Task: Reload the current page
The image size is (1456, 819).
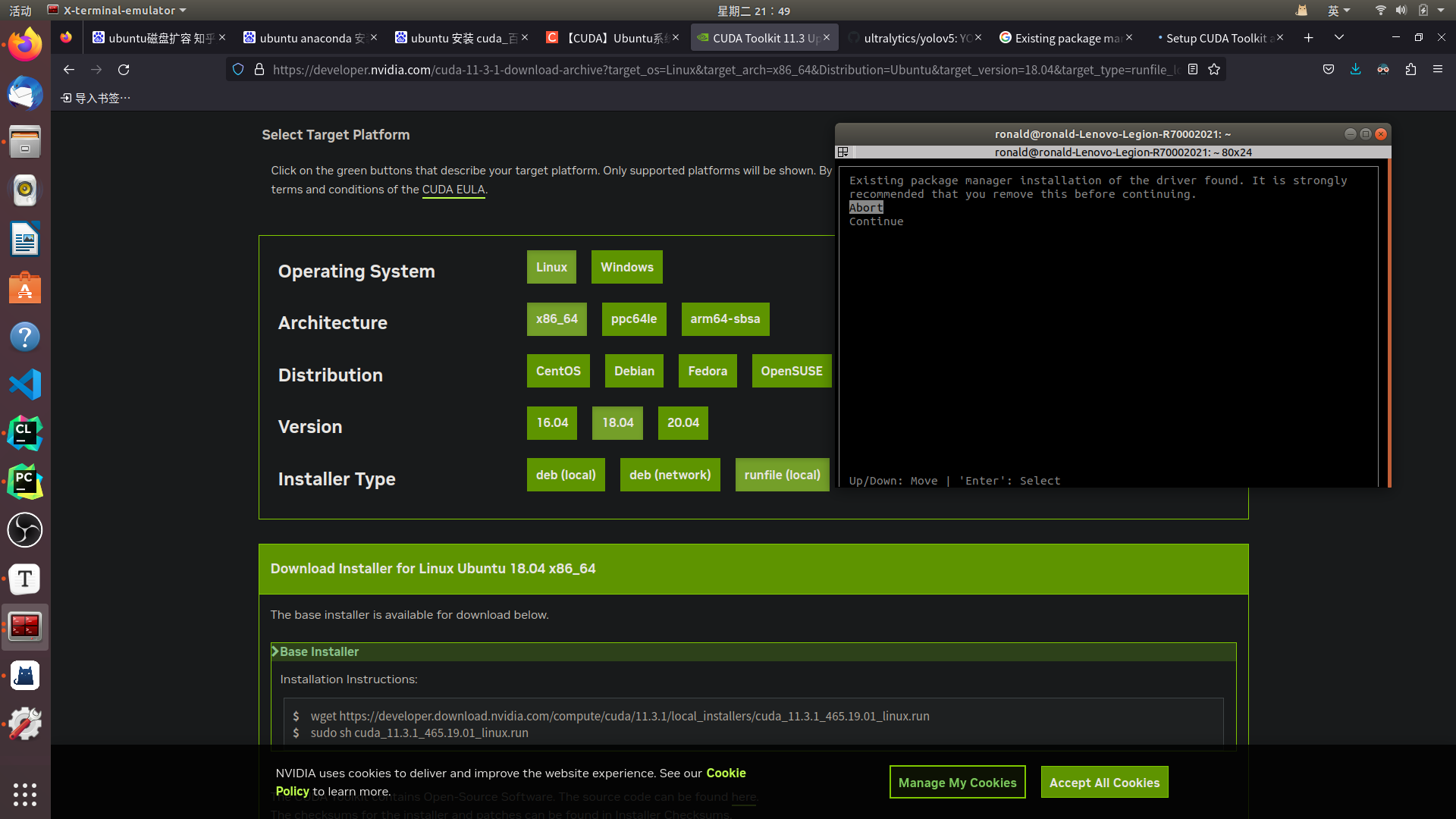Action: click(124, 70)
